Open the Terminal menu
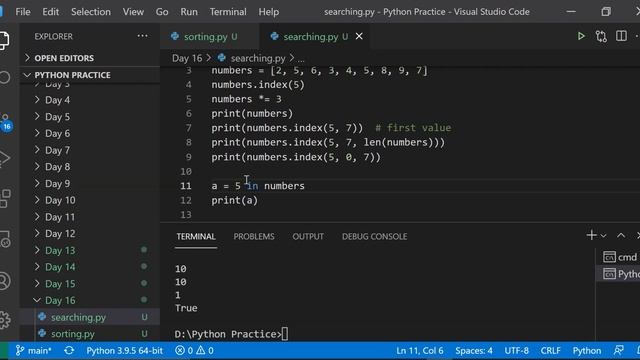Image resolution: width=640 pixels, height=360 pixels. [x=228, y=12]
